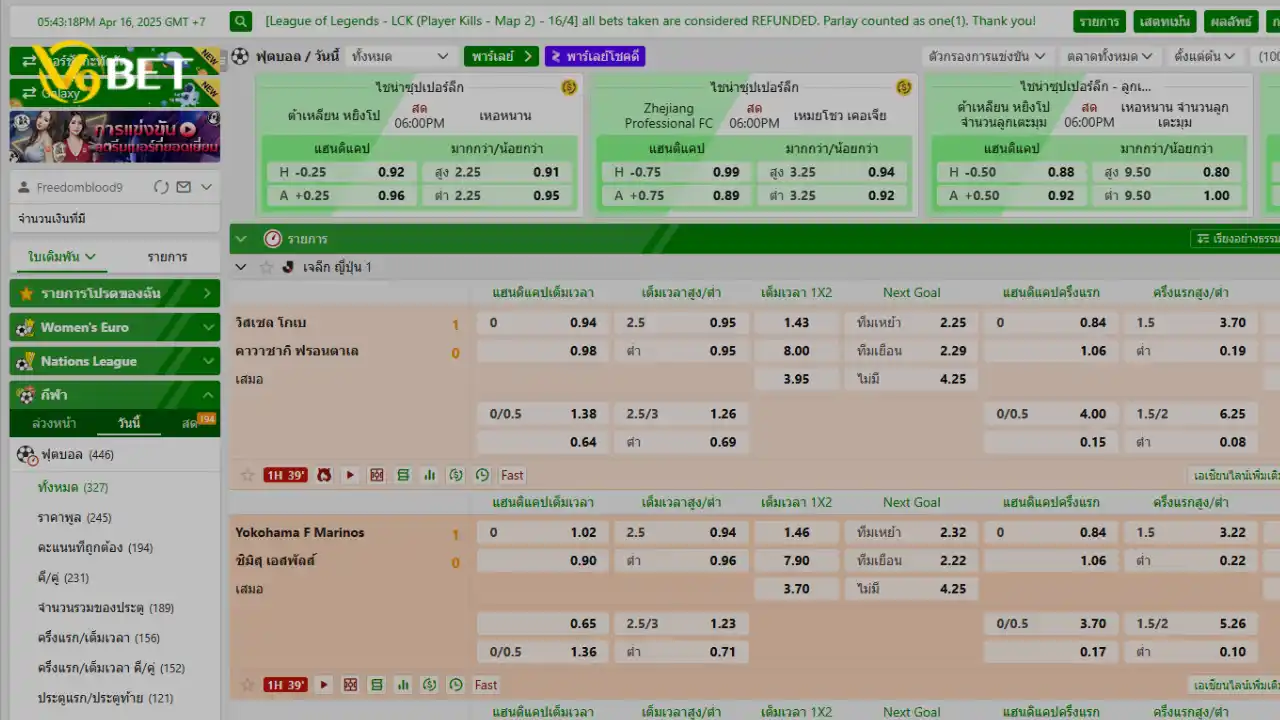
Task: Collapse the เจลีก ญี่ปุ่น 1 league section
Action: click(240, 267)
